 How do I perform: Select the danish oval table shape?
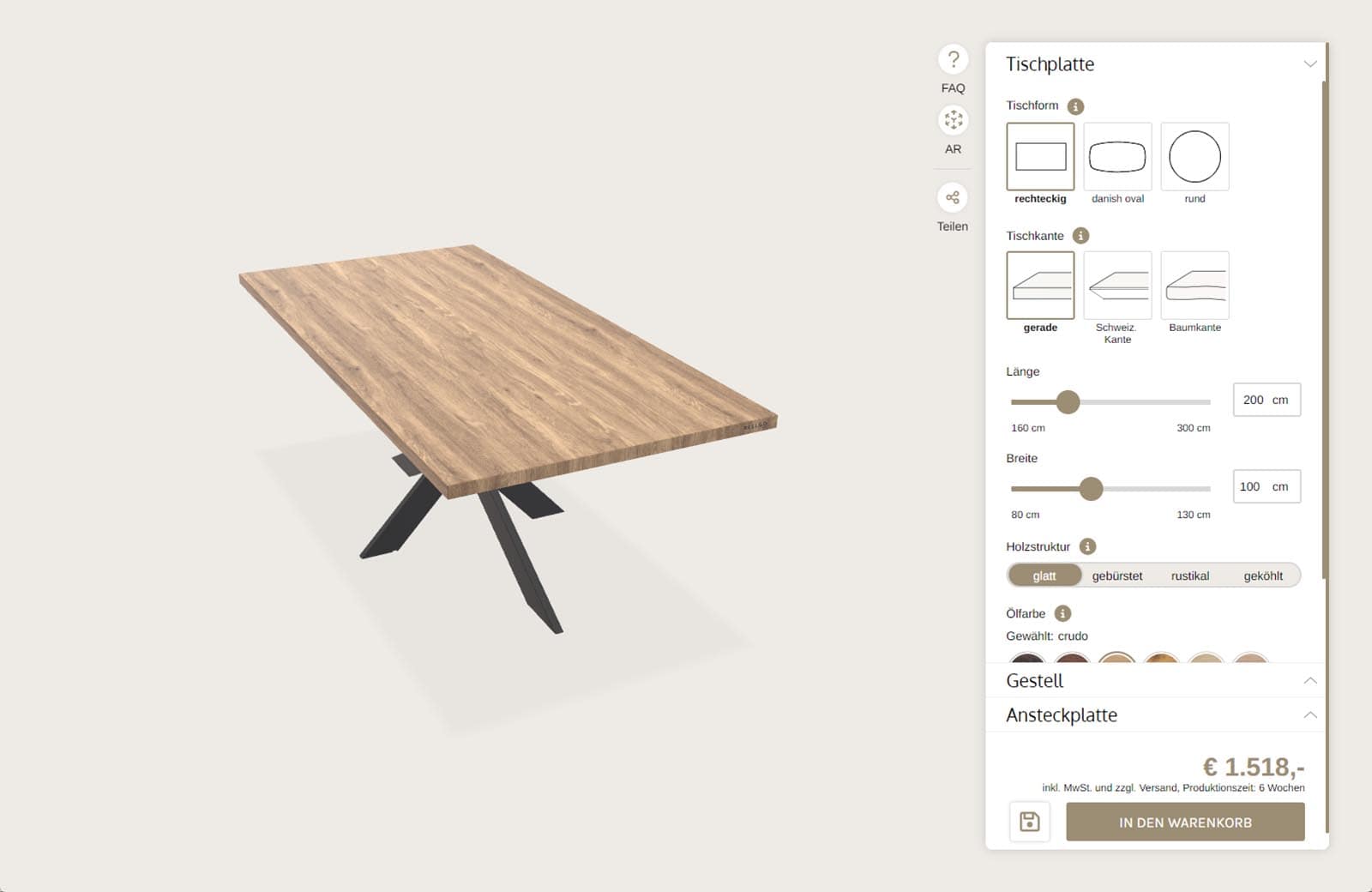coord(1117,157)
